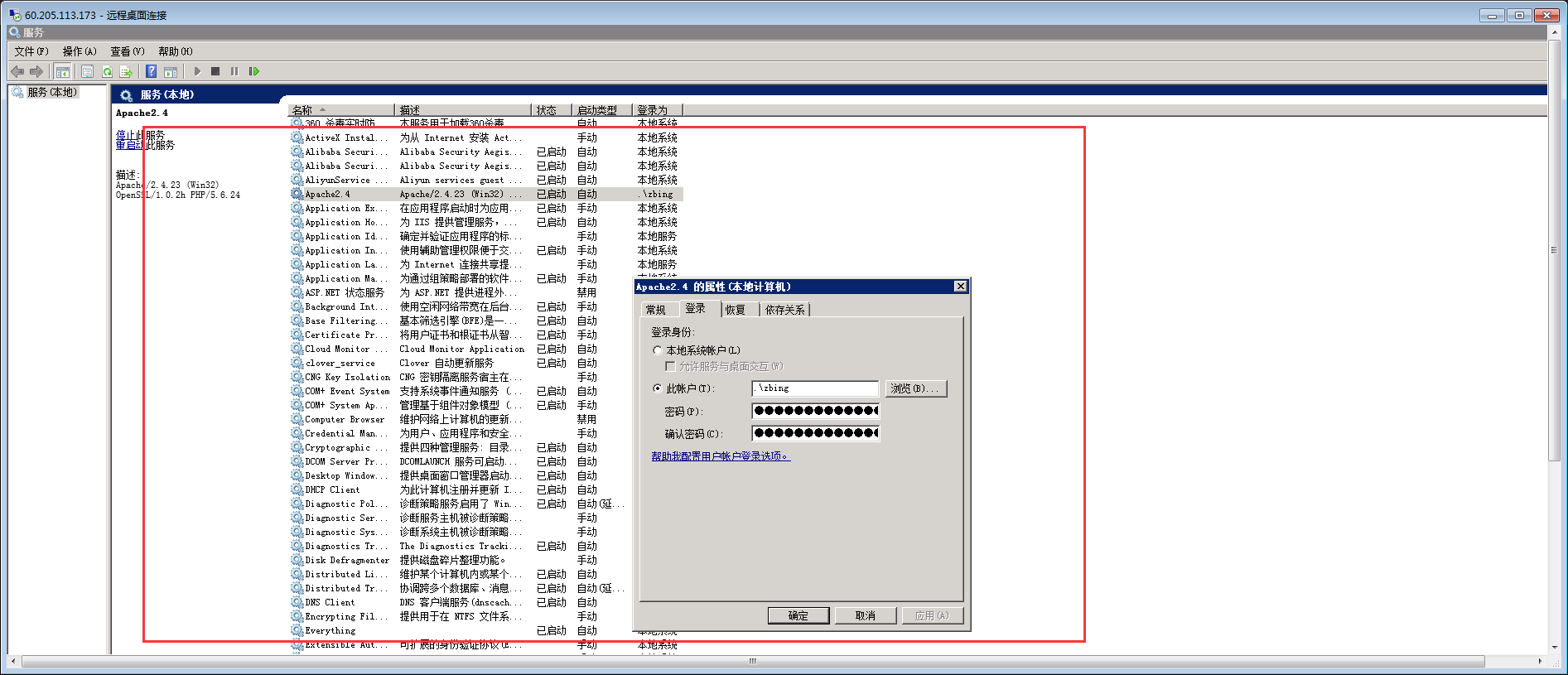Sort by the 名称 column header
The image size is (1568, 675).
(x=341, y=110)
